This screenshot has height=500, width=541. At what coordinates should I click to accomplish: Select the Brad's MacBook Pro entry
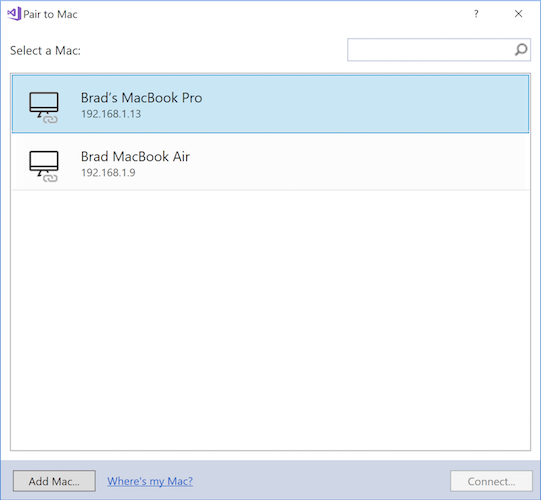(270, 104)
